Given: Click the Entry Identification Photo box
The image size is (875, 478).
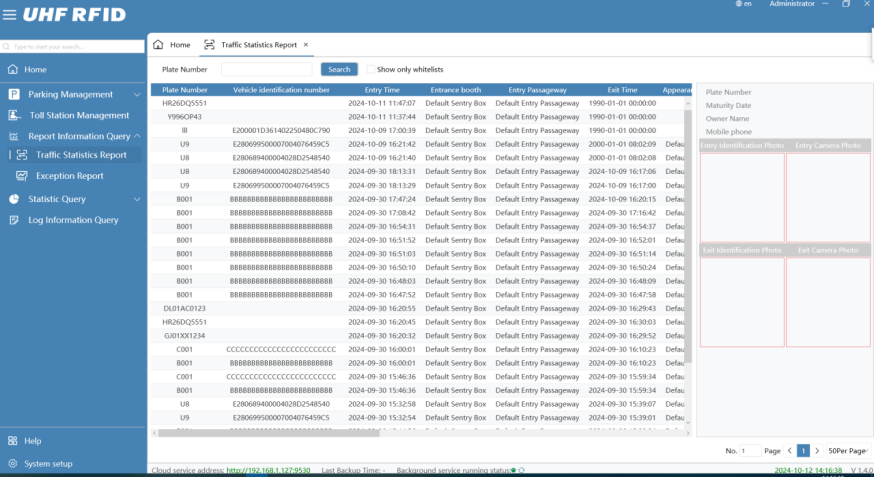Looking at the screenshot, I should point(742,197).
